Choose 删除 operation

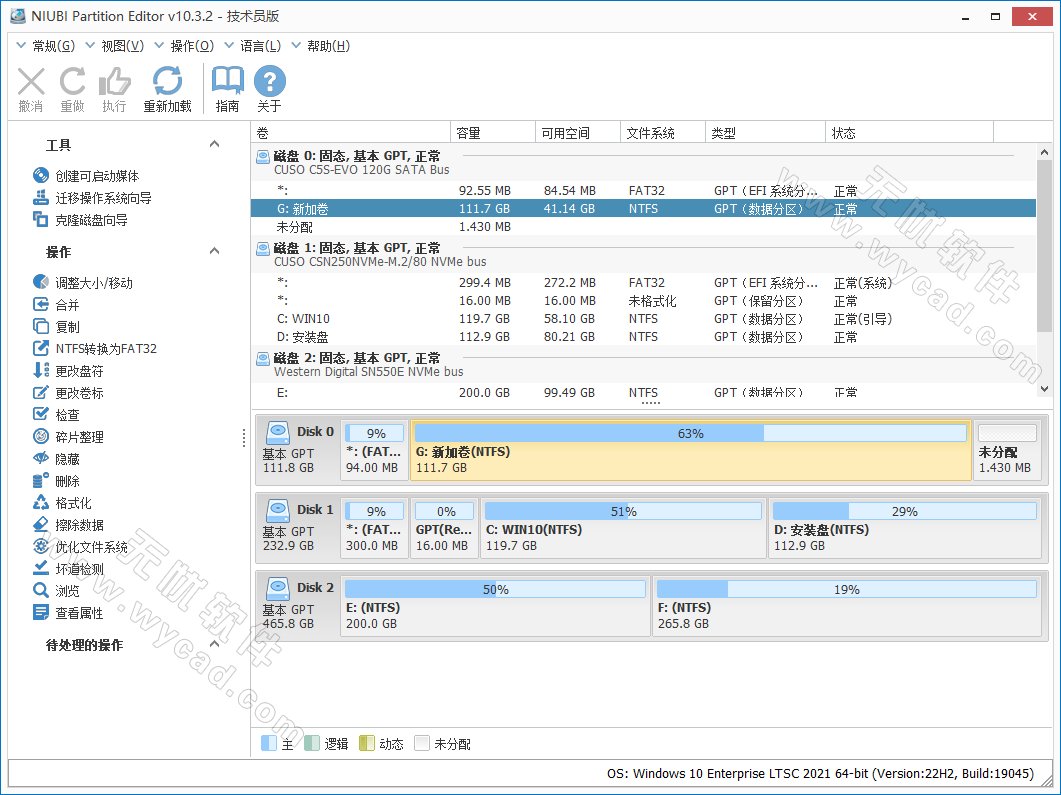[56, 481]
